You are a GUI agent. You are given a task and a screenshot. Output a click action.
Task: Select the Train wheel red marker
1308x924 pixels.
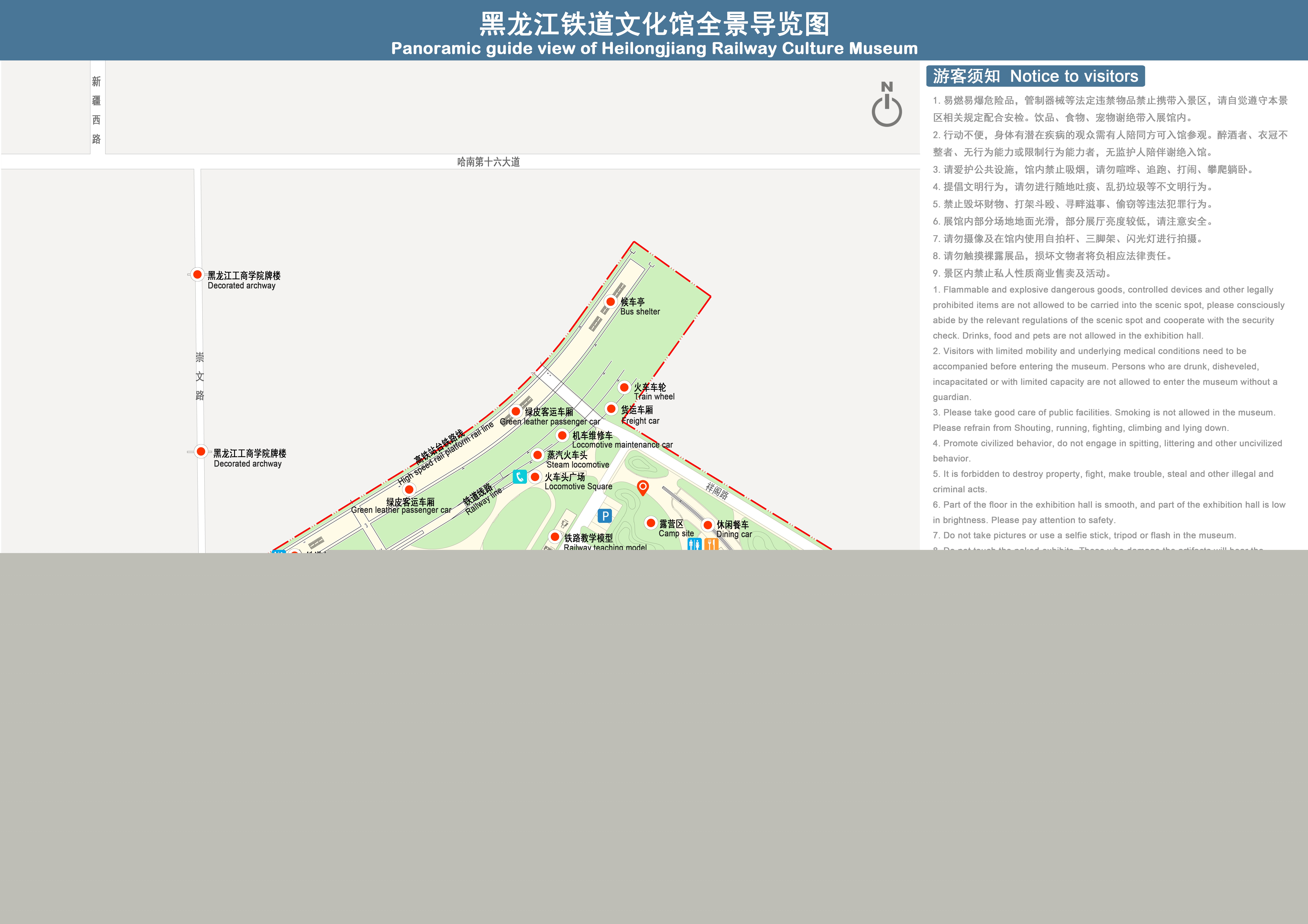pyautogui.click(x=624, y=387)
